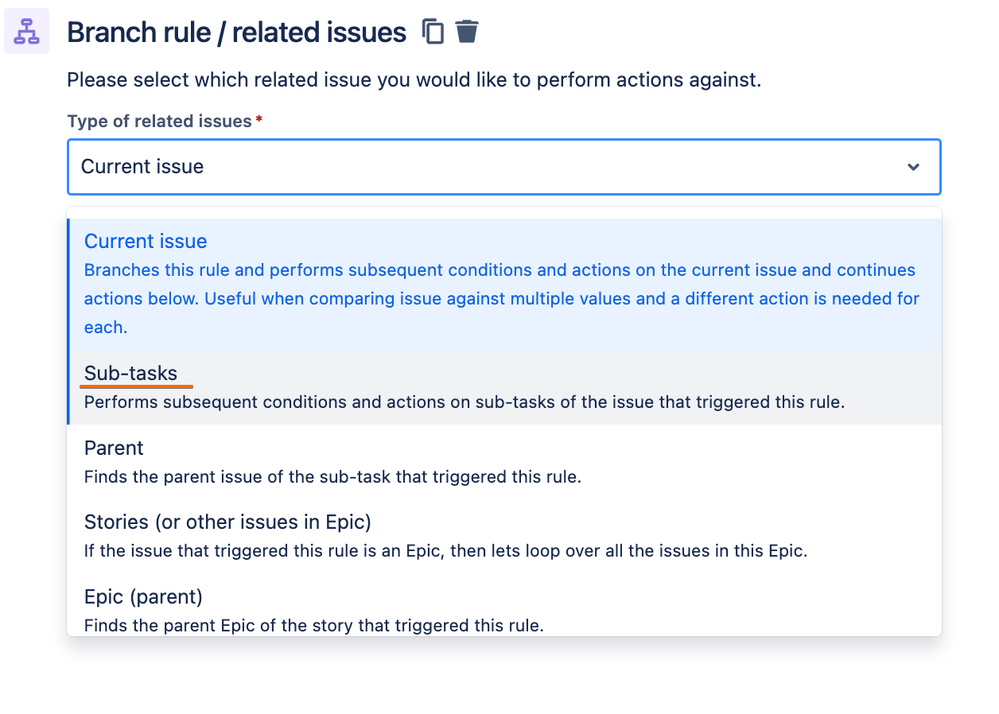Duplicate the branch rule using copy icon
The width and height of the screenshot is (999, 714).
433,31
